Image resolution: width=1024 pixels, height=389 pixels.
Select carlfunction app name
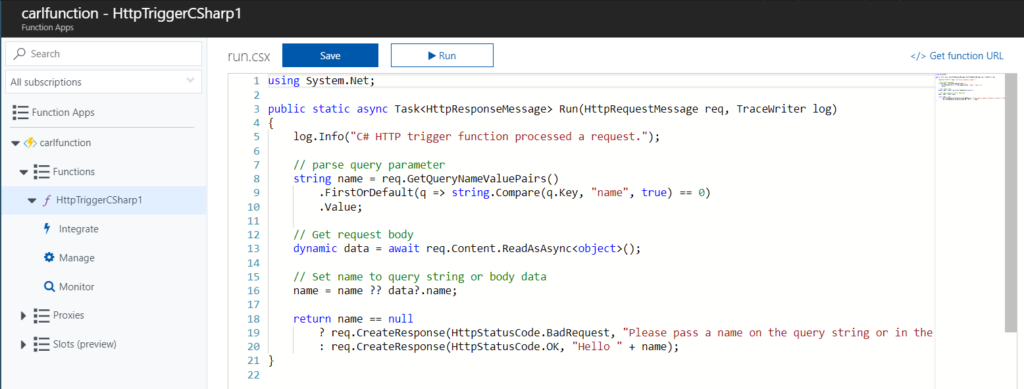point(65,142)
